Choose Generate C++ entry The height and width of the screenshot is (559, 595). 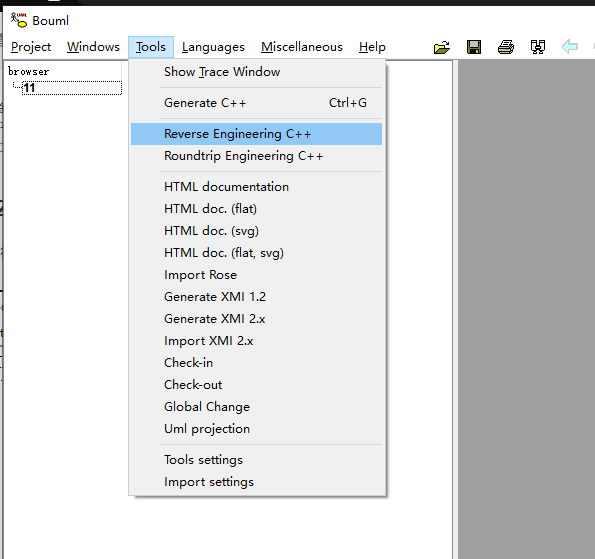pos(257,103)
